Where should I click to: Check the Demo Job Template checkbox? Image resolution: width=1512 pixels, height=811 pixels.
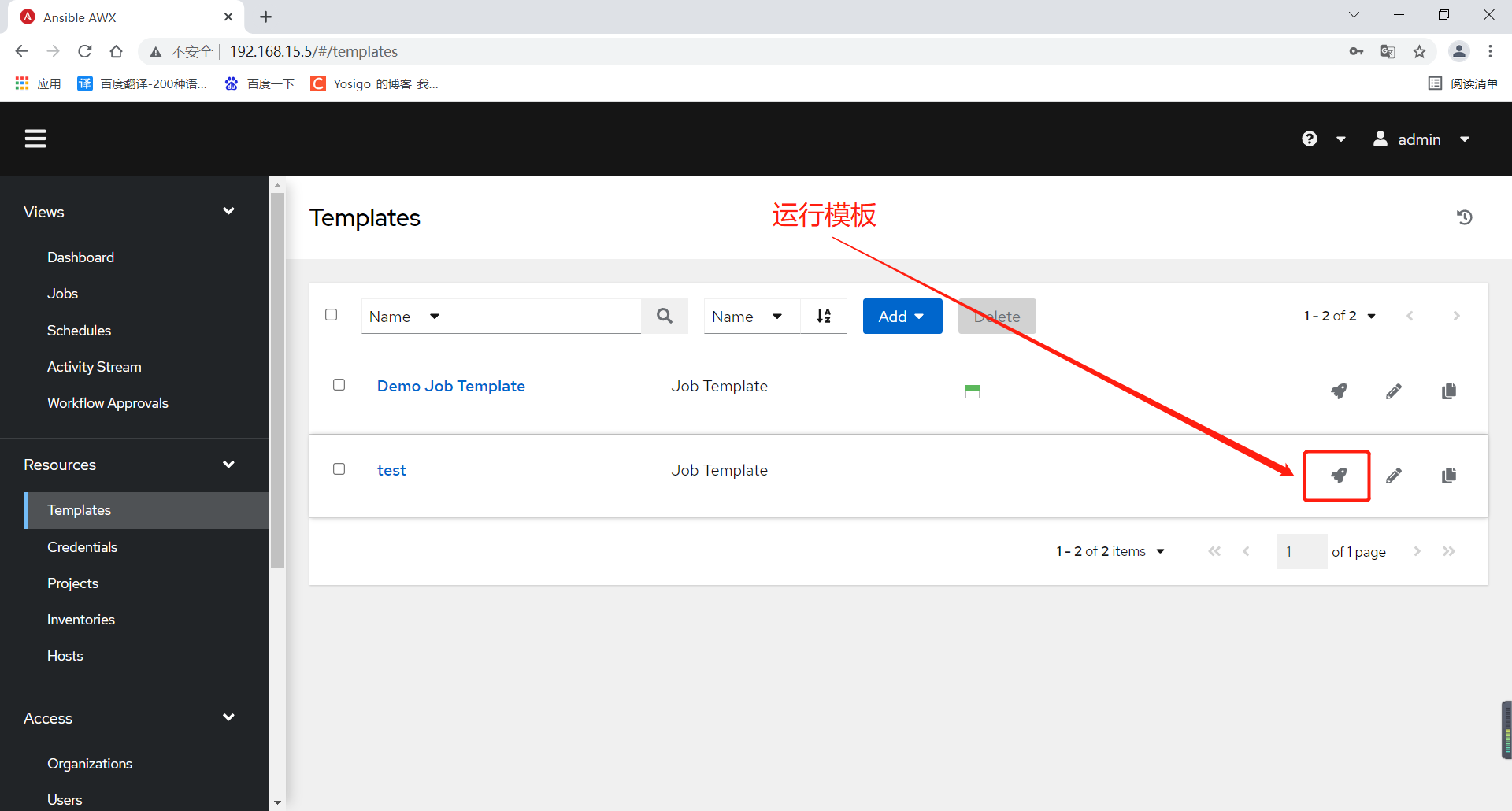339,385
